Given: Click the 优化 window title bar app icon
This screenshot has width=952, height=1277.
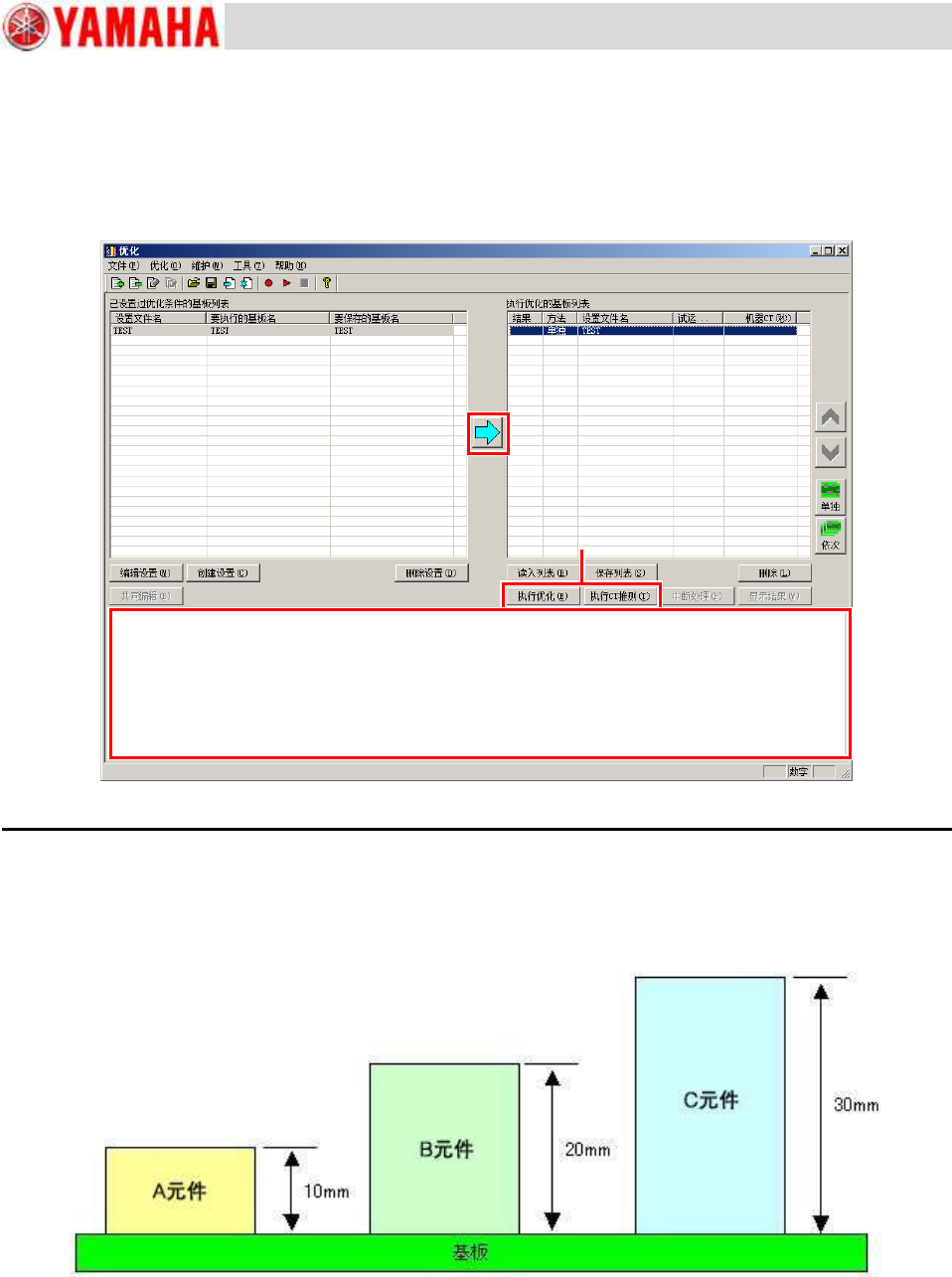Looking at the screenshot, I should click(x=111, y=251).
